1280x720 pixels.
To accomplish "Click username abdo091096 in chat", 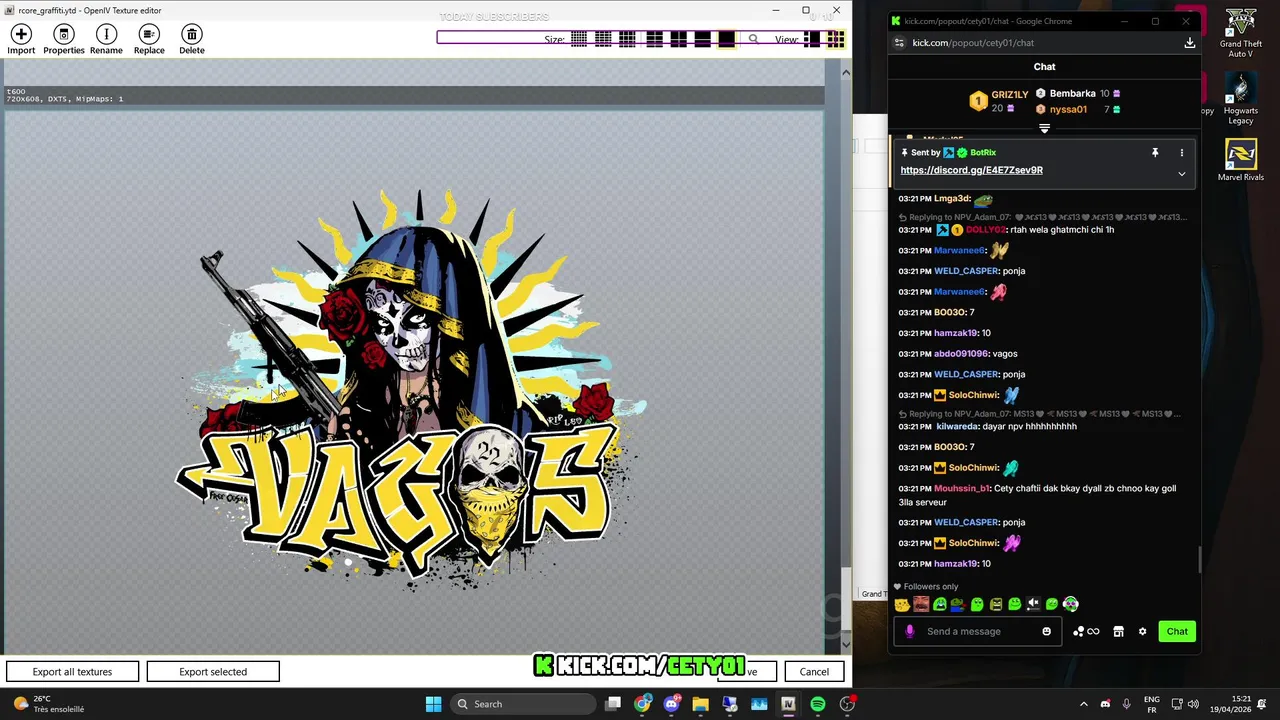I will 961,354.
